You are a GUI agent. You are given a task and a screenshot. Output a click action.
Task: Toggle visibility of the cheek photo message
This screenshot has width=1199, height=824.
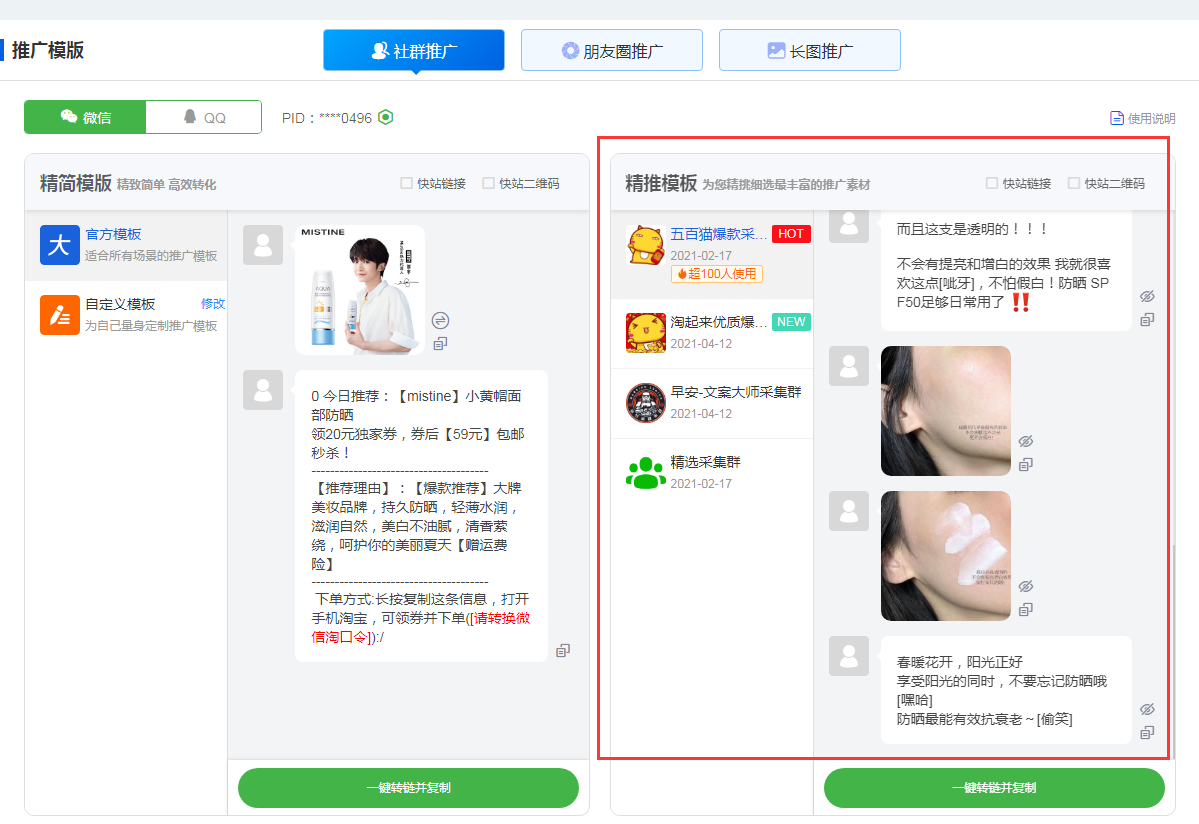coord(1025,441)
